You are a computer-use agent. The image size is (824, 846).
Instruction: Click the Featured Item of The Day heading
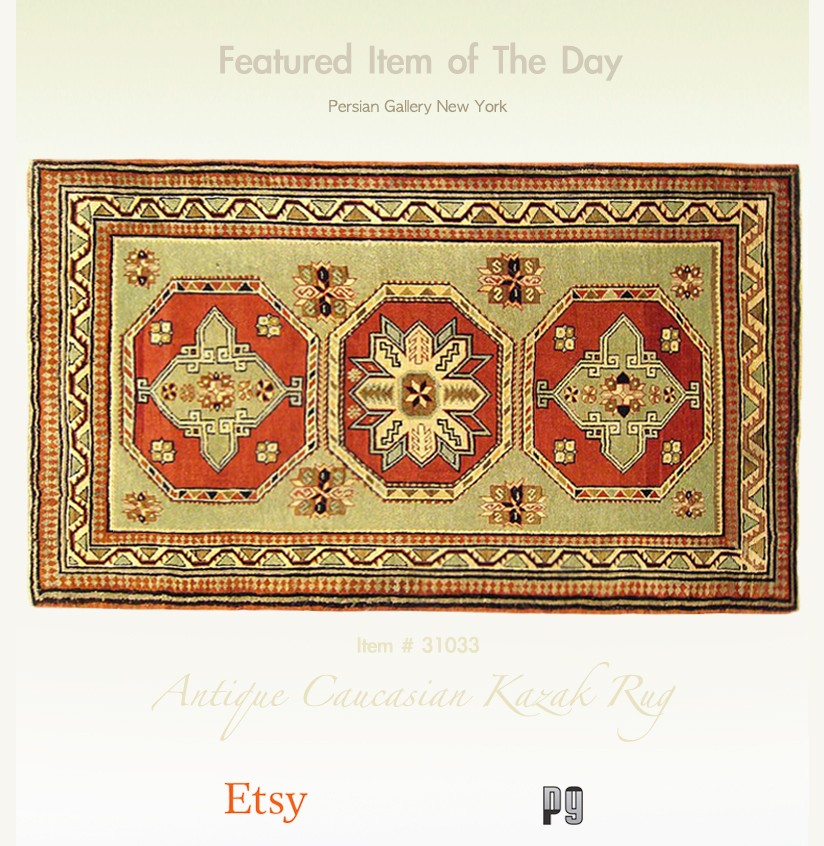[x=420, y=60]
